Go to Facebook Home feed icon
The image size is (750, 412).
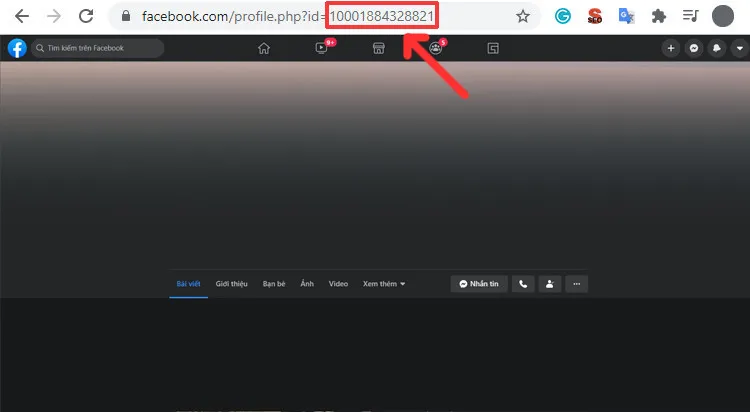(x=264, y=48)
